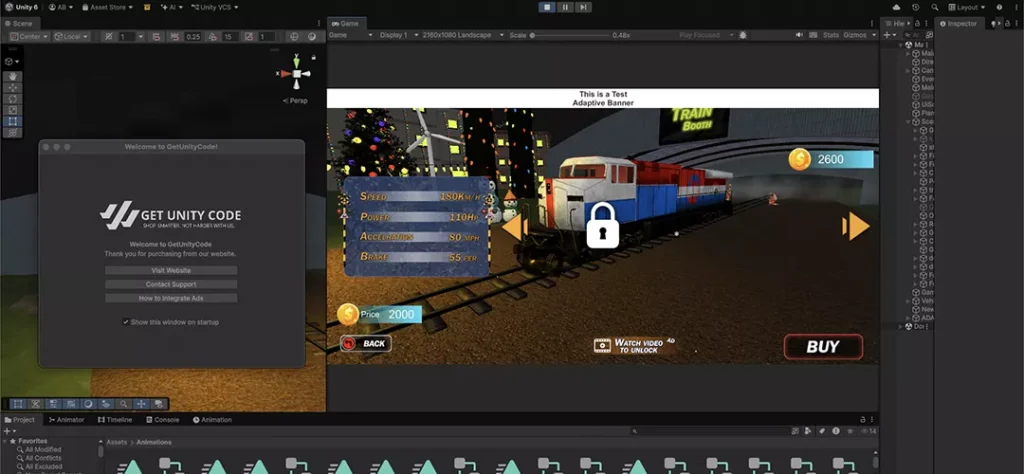Click Contact Support button
The width and height of the screenshot is (1024, 474).
(171, 284)
